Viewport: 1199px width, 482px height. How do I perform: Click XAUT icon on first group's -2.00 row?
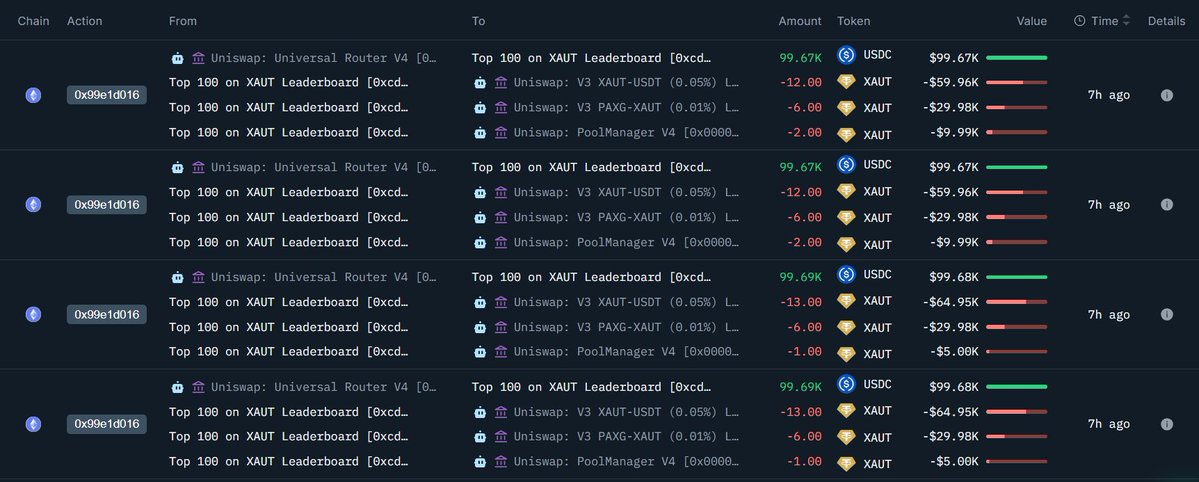pos(846,135)
